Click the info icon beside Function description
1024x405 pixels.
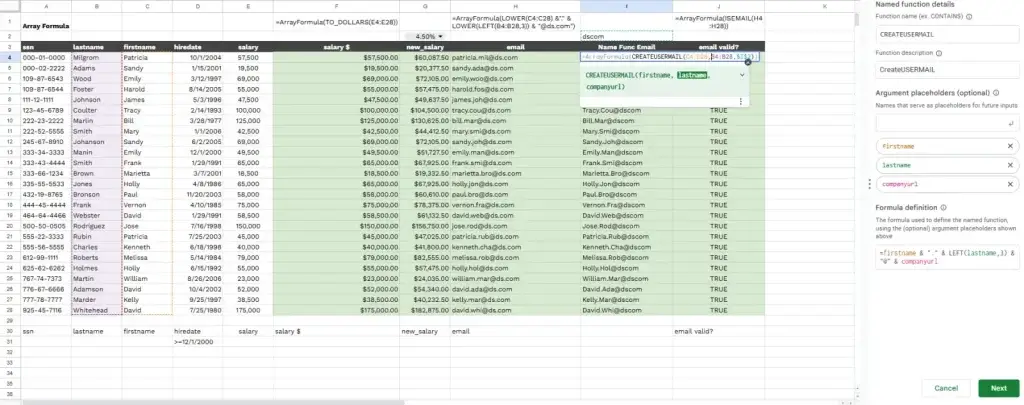[938, 54]
